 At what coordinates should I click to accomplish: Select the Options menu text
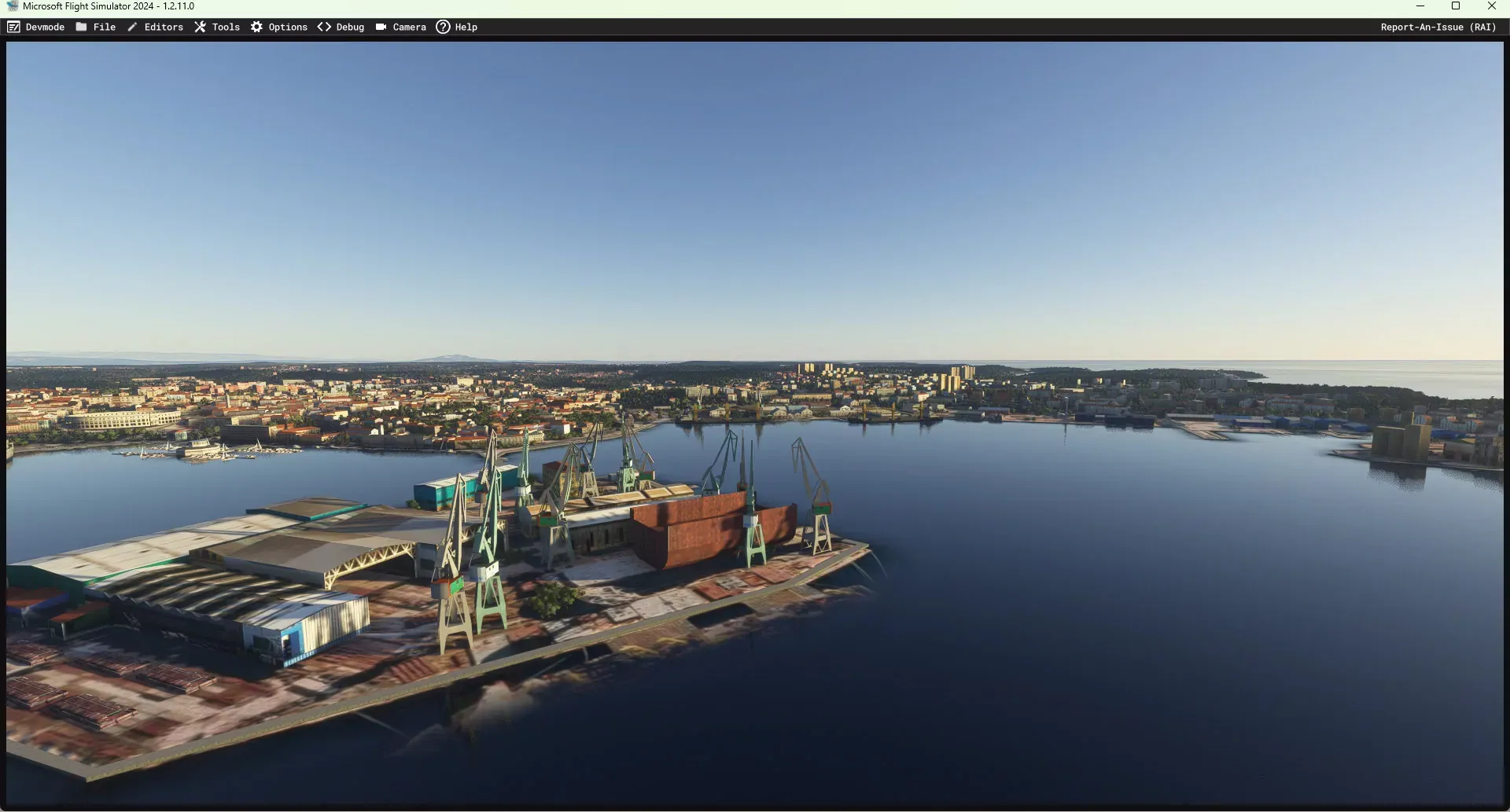(x=288, y=27)
